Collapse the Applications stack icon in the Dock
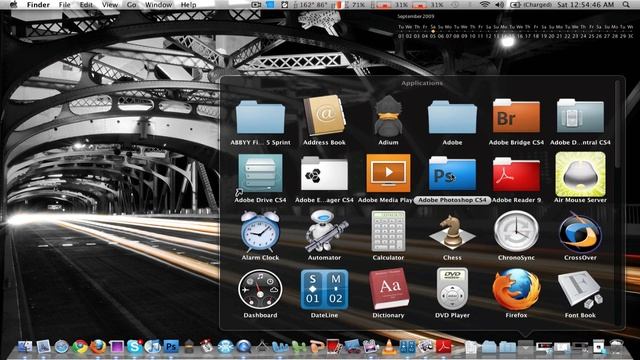This screenshot has width=640, height=360. tap(525, 347)
